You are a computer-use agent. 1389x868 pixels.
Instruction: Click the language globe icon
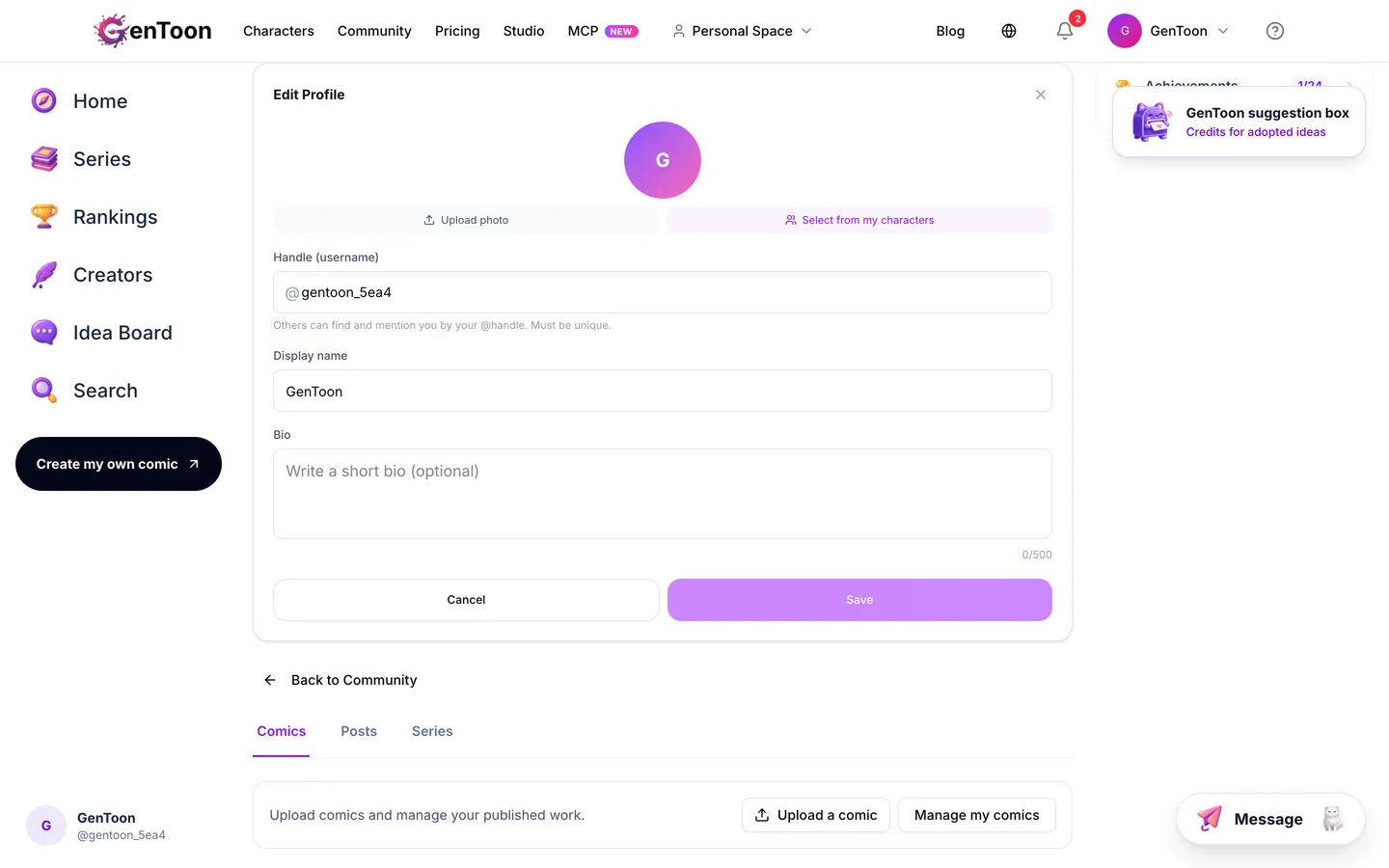[1009, 31]
